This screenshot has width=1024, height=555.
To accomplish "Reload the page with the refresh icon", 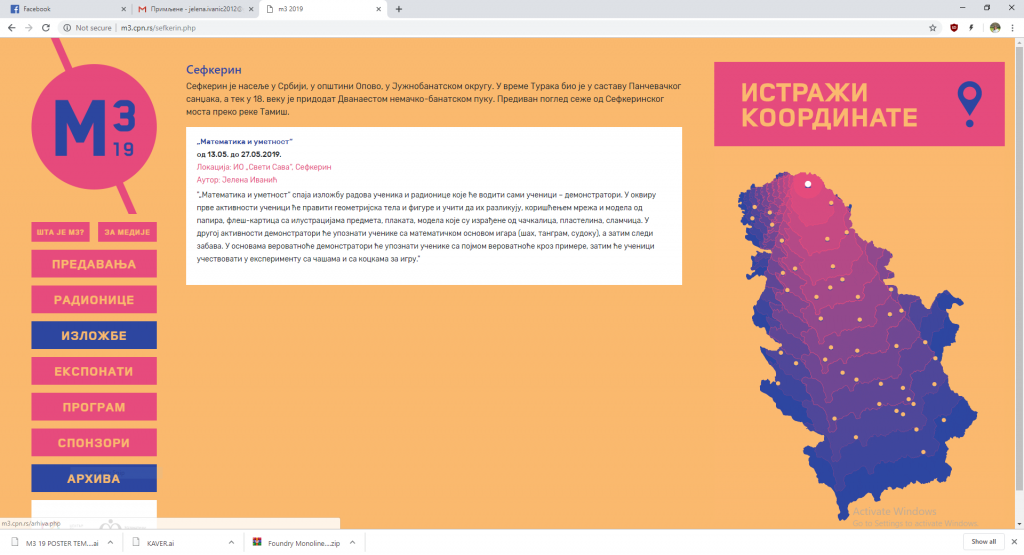I will pyautogui.click(x=47, y=28).
